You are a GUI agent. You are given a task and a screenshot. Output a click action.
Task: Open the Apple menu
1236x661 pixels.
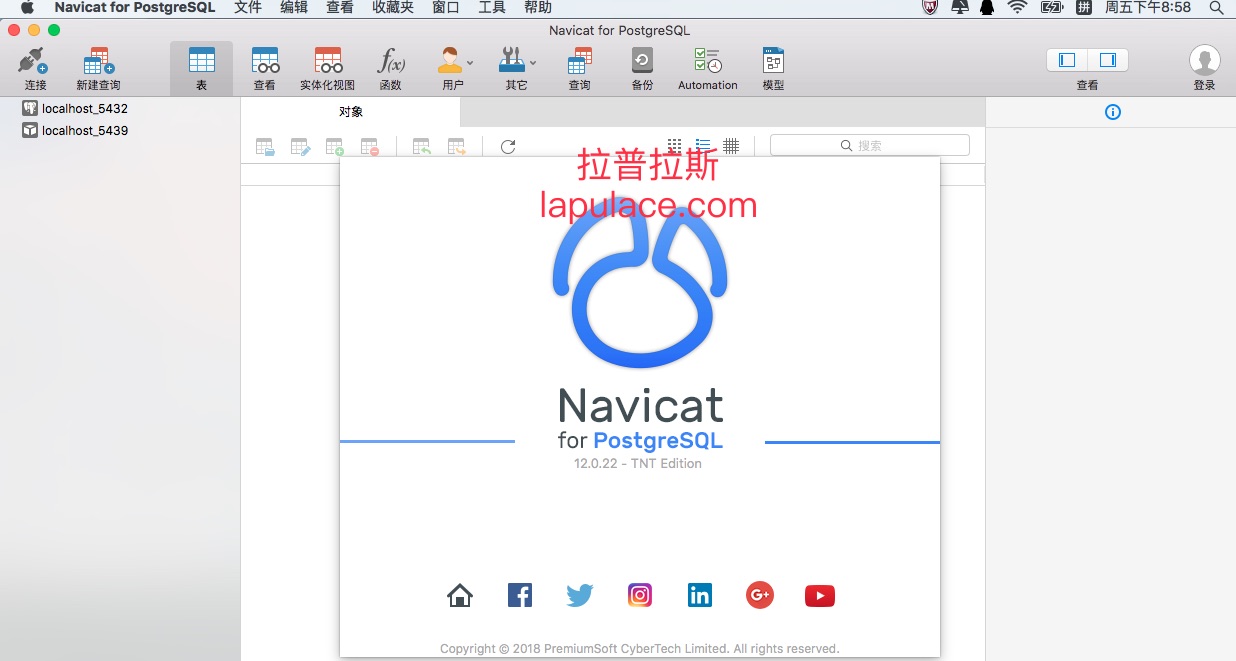(27, 8)
